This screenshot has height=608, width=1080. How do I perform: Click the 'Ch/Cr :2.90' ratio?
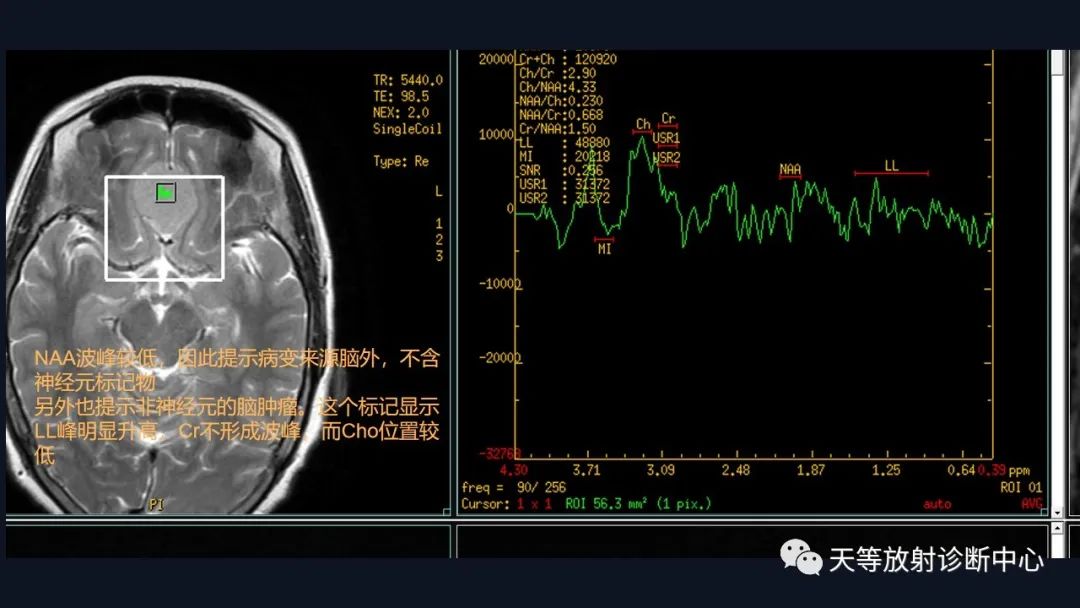click(x=558, y=74)
